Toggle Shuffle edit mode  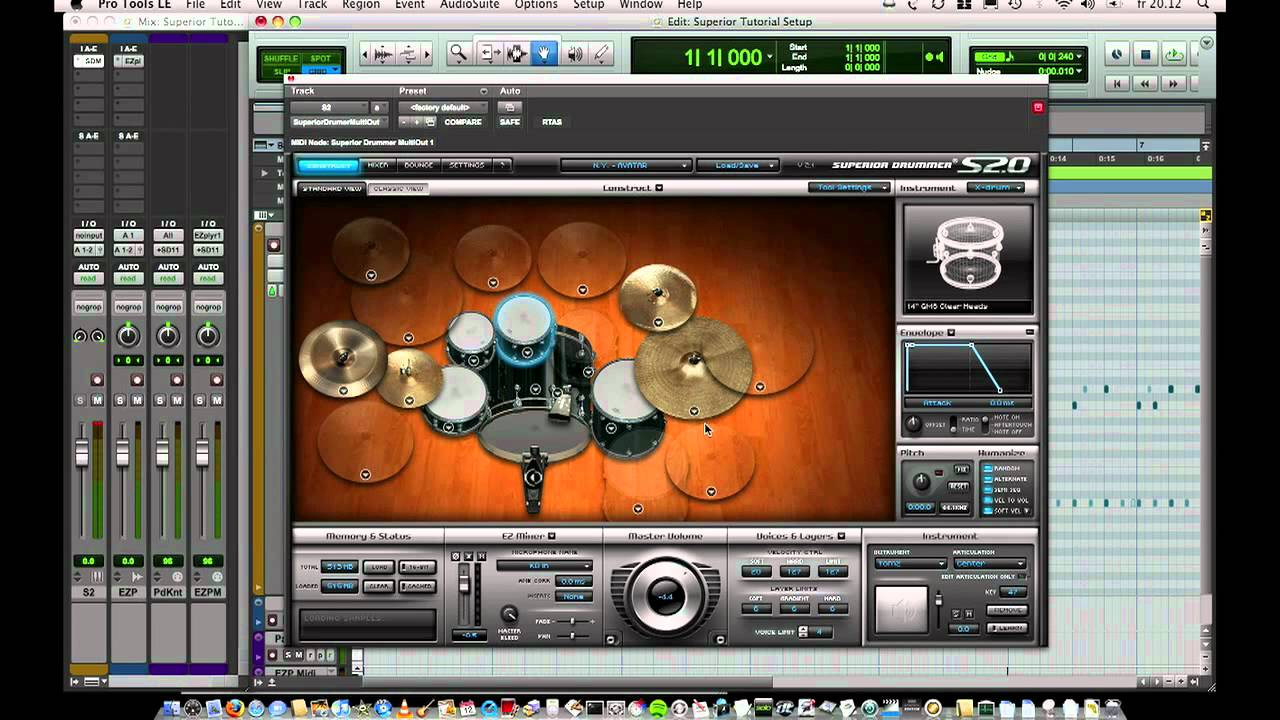281,59
